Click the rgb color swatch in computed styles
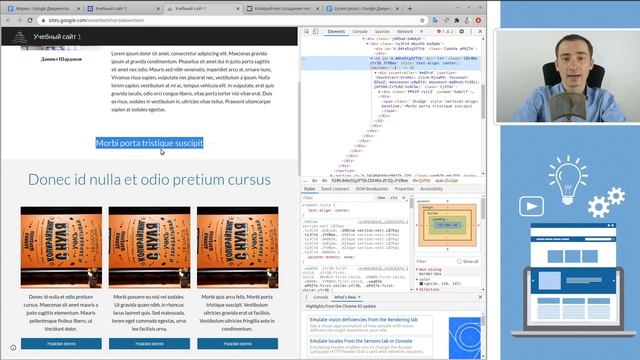Image resolution: width=640 pixels, height=360 pixels. [x=422, y=284]
